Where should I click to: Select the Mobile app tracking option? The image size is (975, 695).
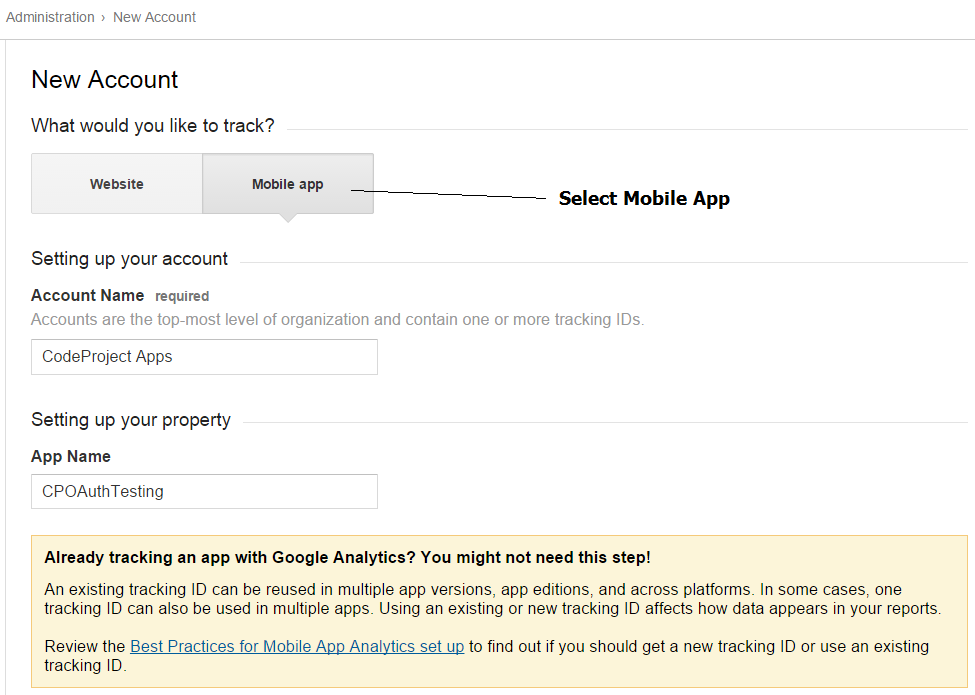pos(288,184)
